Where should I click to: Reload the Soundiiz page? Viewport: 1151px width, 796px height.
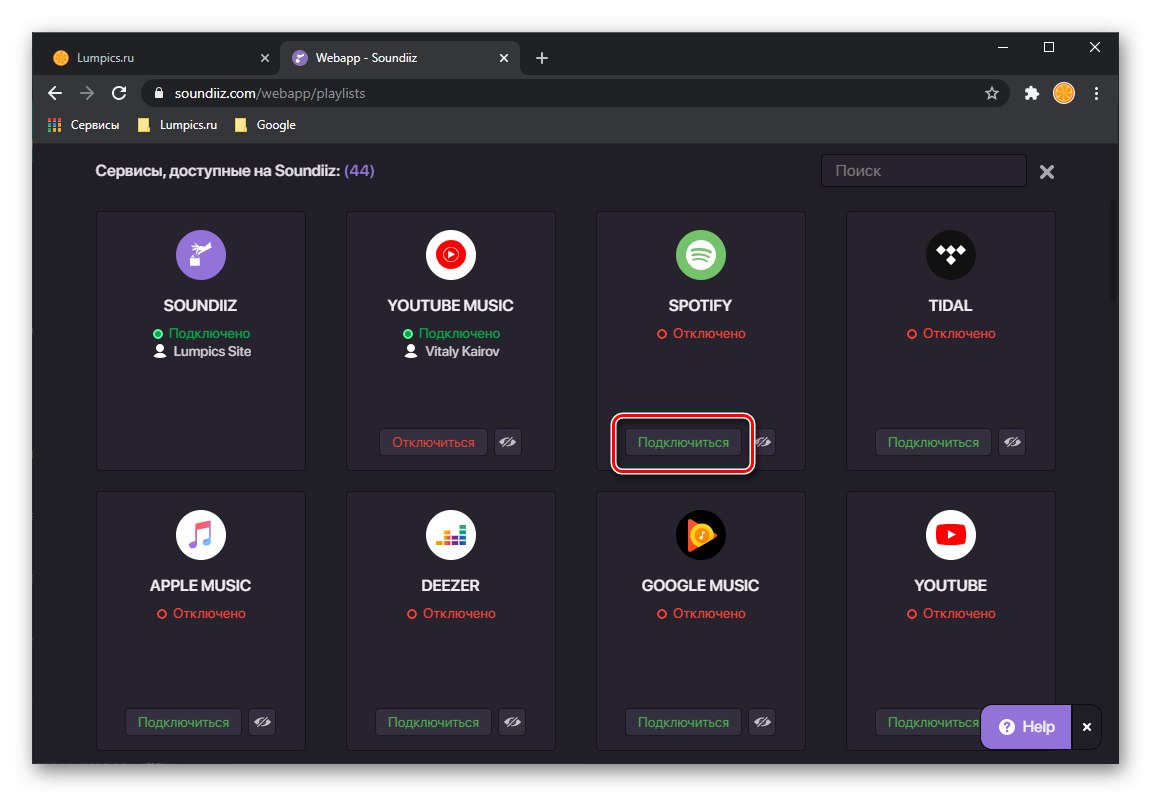coord(119,93)
